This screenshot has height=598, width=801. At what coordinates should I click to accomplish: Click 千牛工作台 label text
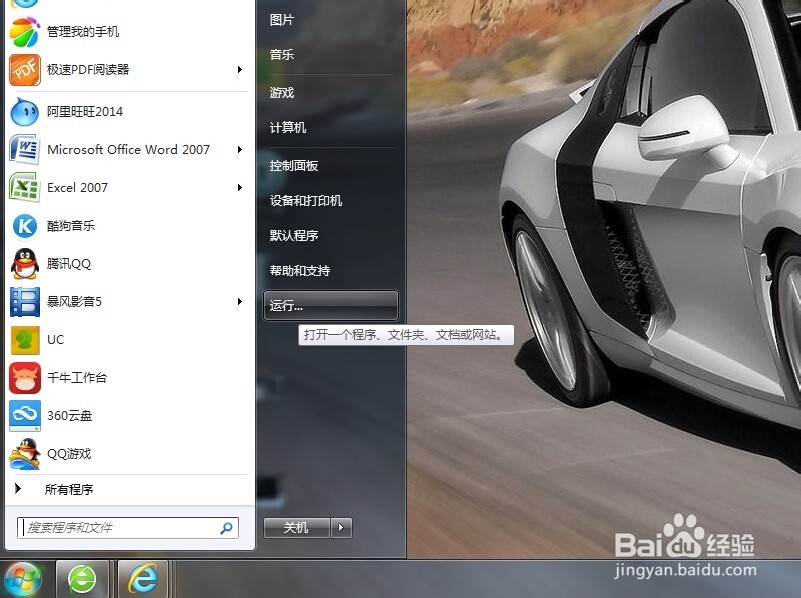pyautogui.click(x=77, y=378)
